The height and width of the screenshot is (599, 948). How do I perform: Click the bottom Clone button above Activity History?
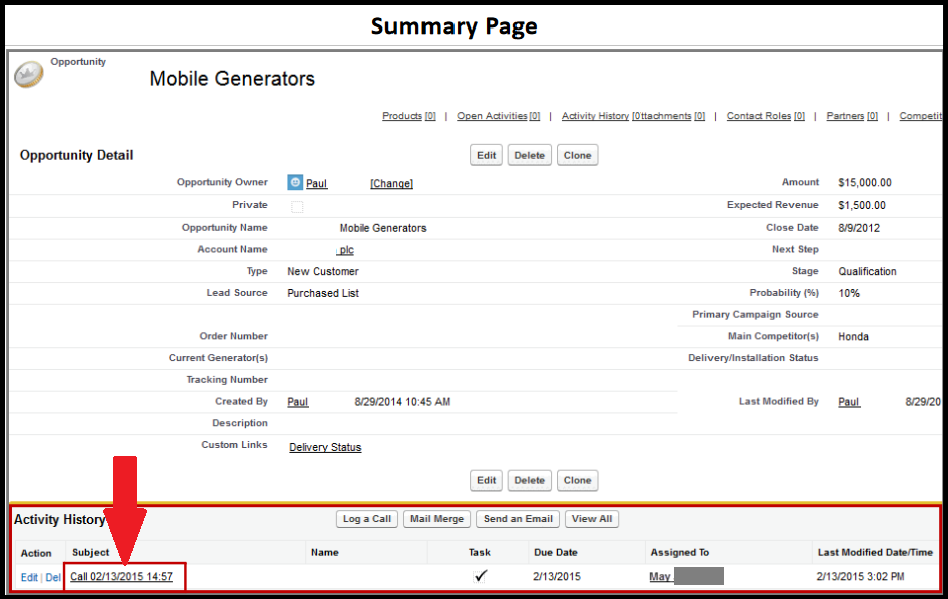coord(577,481)
